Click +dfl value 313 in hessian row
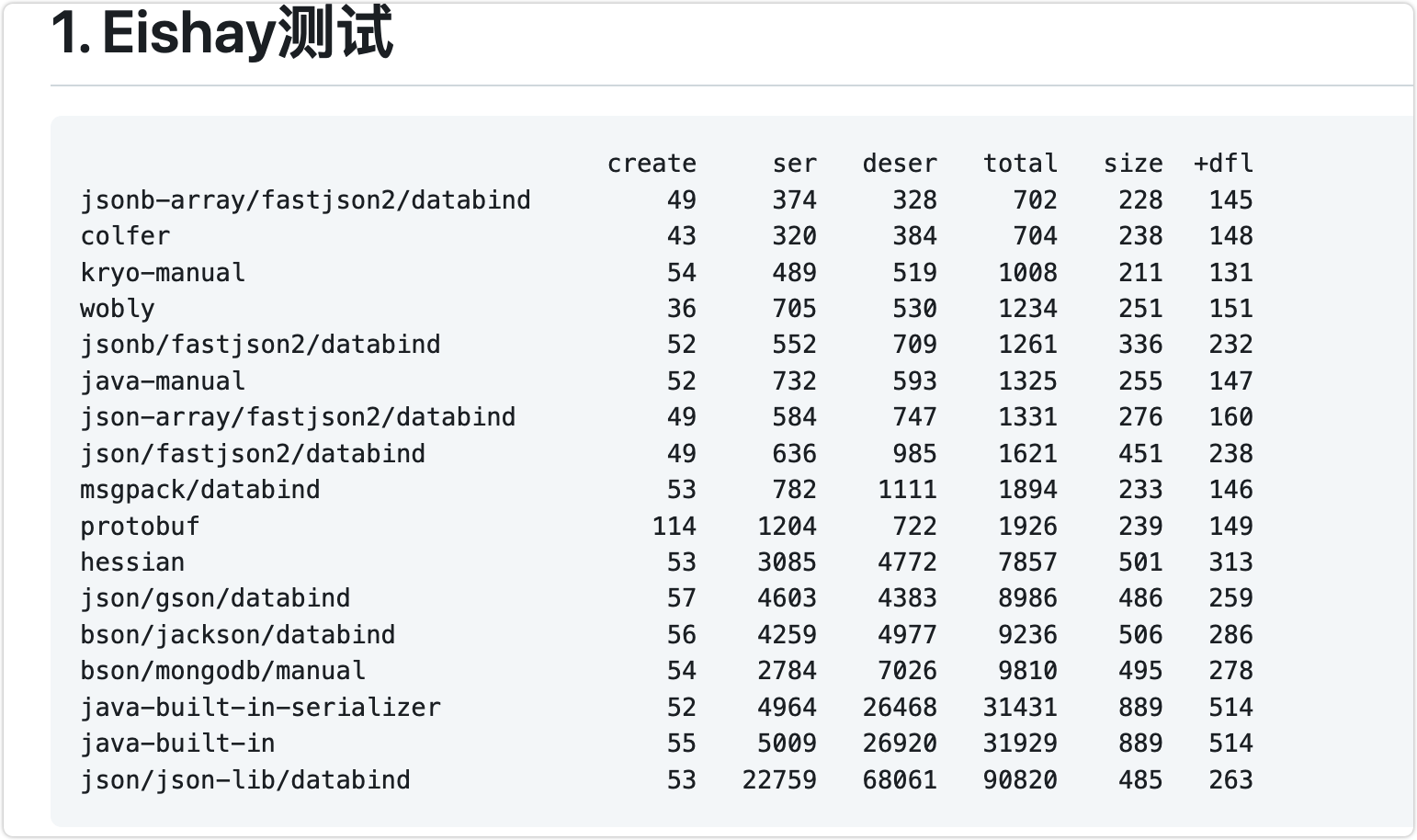This screenshot has height=840, width=1417. [1230, 562]
